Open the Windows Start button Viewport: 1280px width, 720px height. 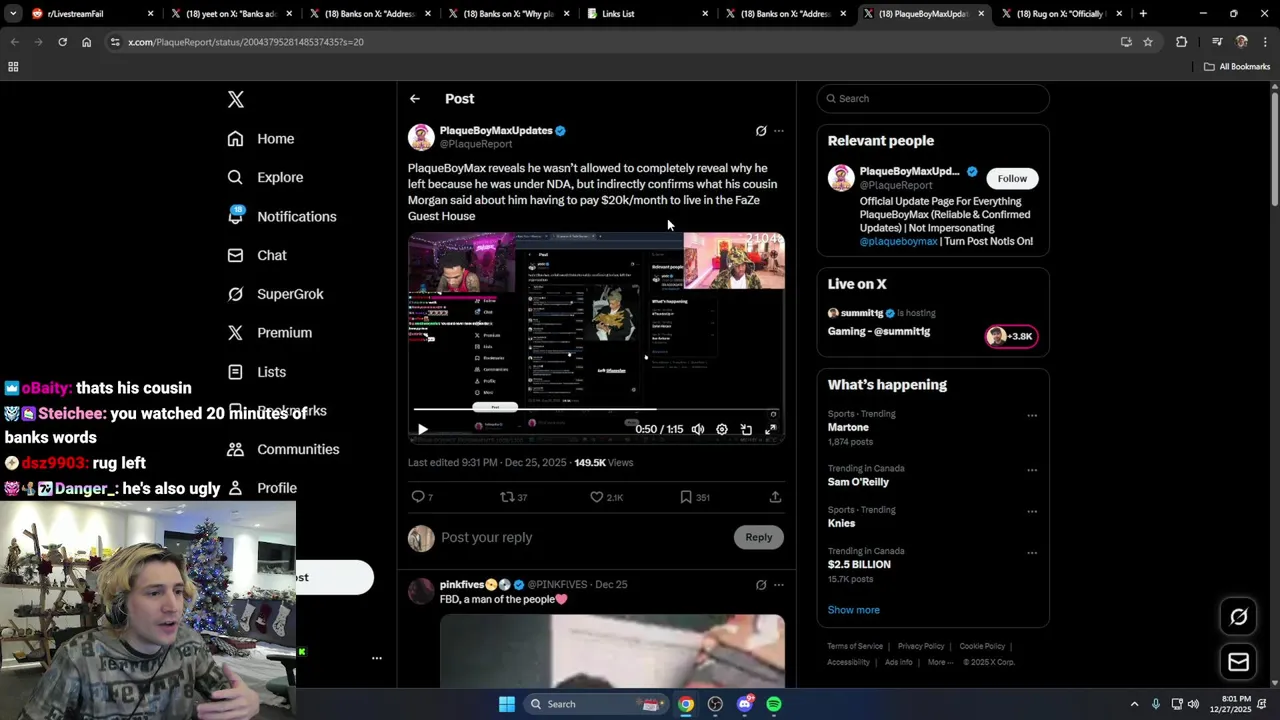pyautogui.click(x=507, y=704)
